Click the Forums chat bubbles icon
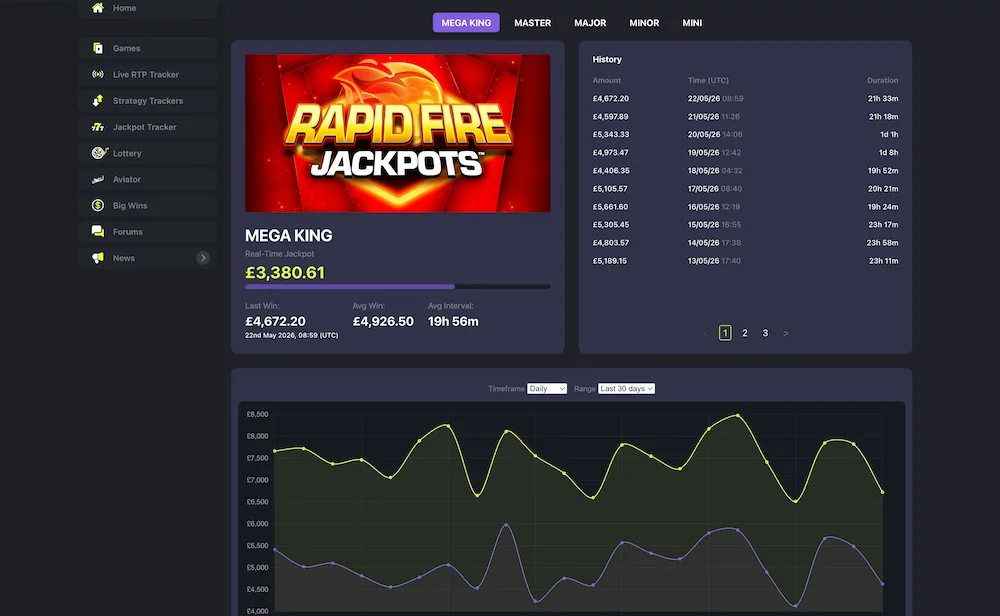 [x=98, y=231]
